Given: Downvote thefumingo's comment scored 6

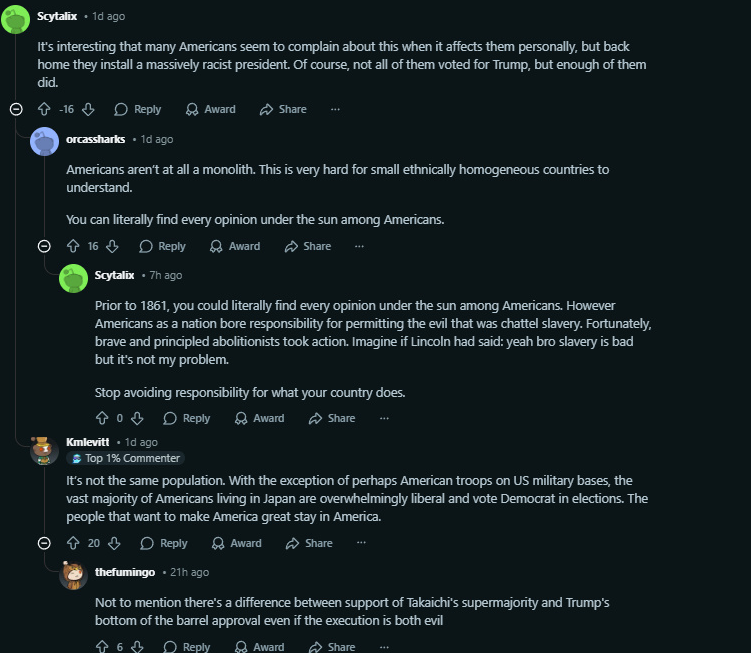Looking at the screenshot, I should [x=137, y=647].
